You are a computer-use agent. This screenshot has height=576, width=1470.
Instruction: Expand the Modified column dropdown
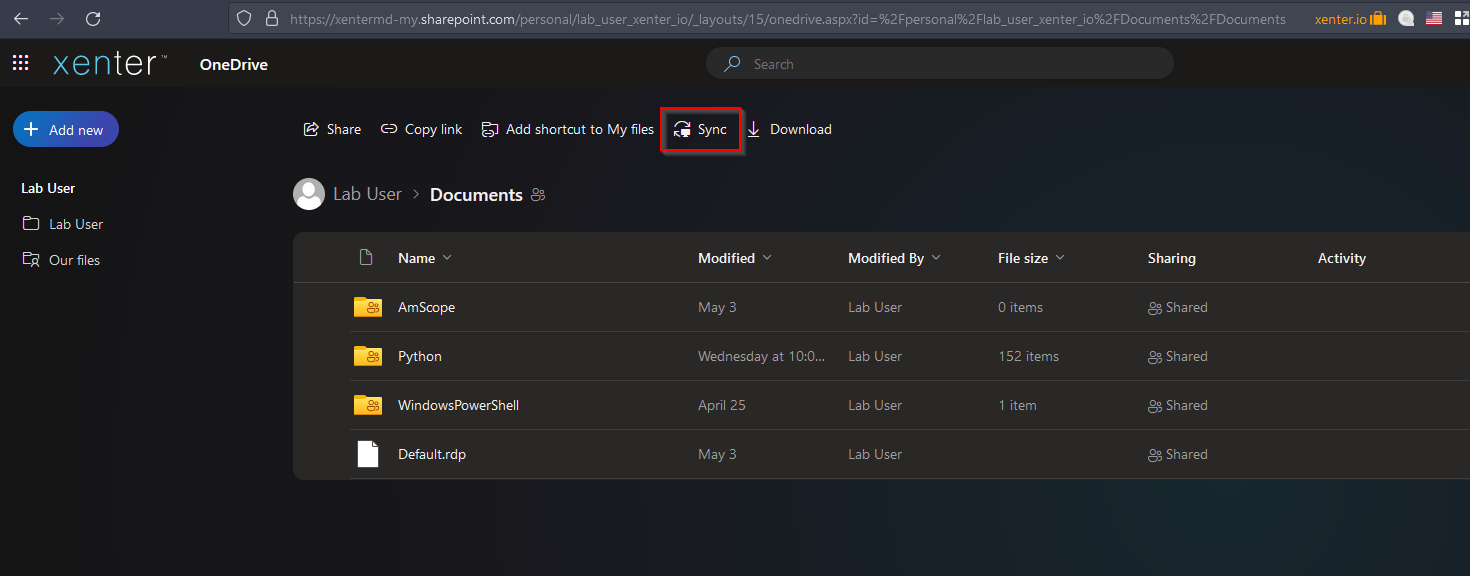click(767, 258)
